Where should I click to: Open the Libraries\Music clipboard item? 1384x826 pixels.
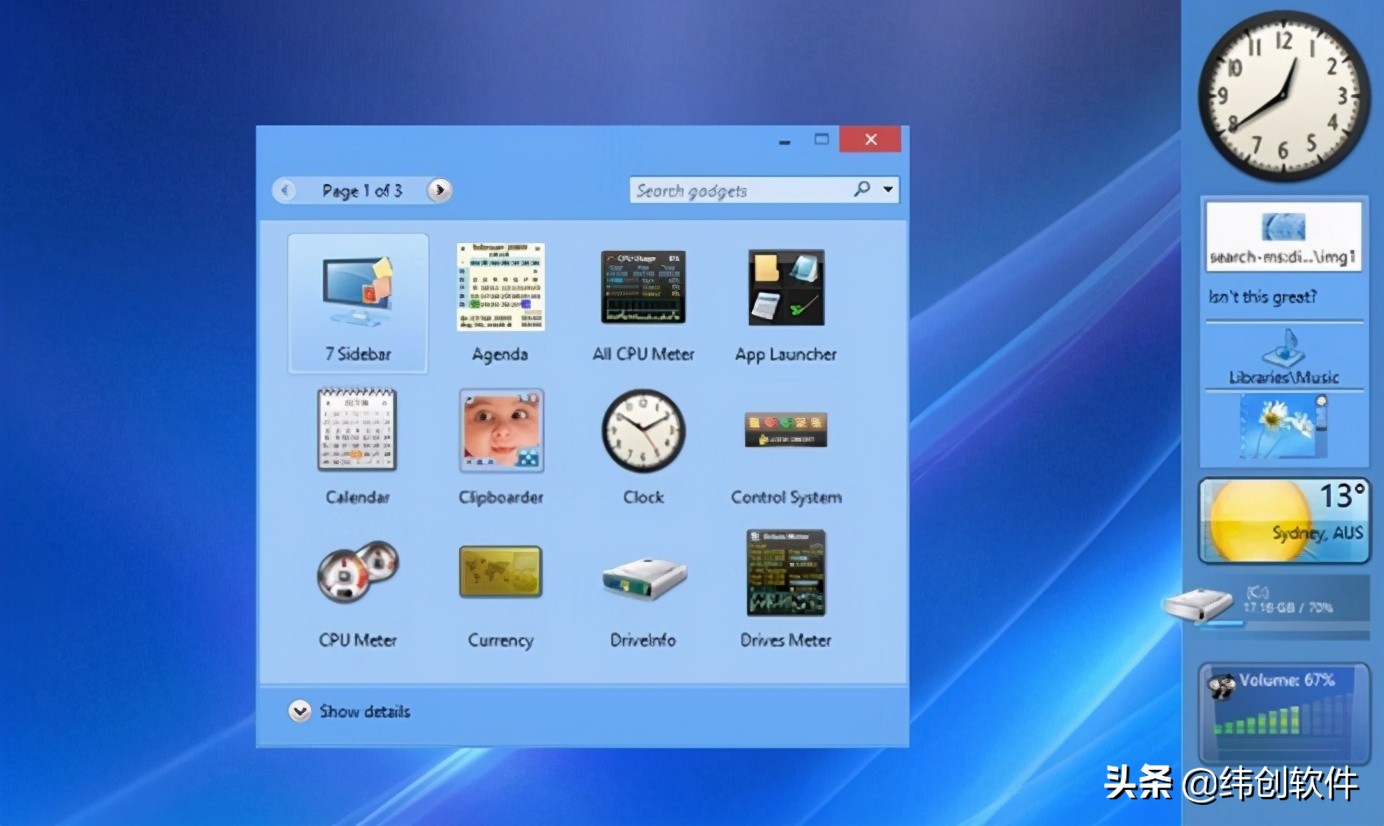pyautogui.click(x=1284, y=357)
